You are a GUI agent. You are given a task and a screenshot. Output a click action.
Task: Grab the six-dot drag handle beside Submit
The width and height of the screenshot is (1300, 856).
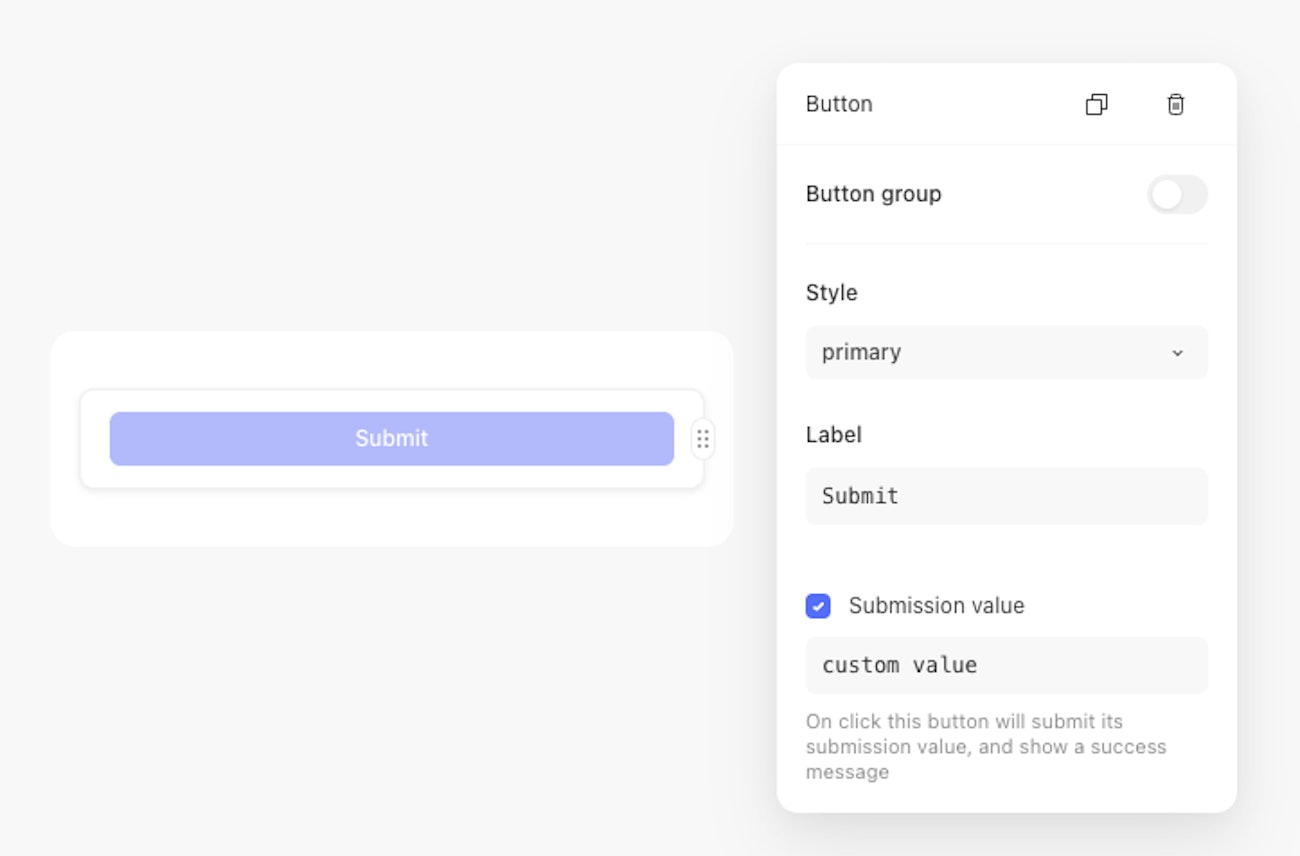click(x=703, y=439)
